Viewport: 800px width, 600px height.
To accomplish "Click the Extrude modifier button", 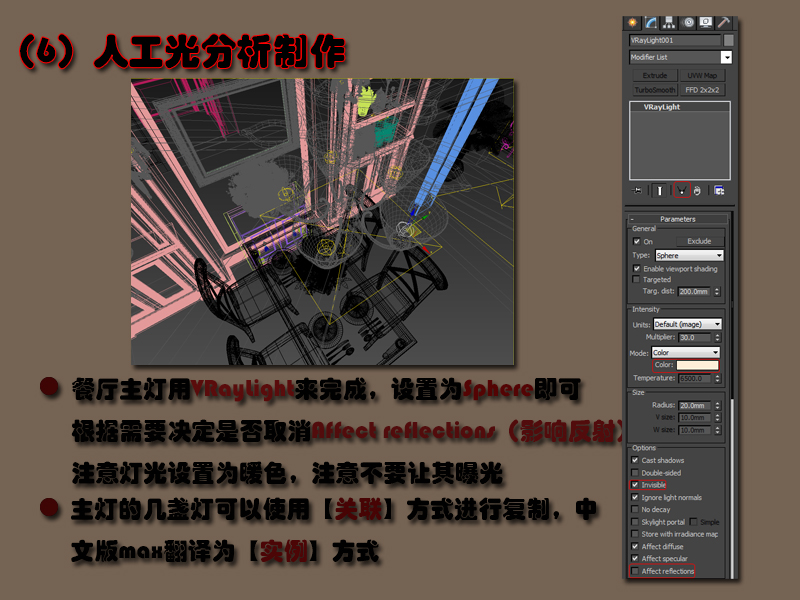I will 655,76.
